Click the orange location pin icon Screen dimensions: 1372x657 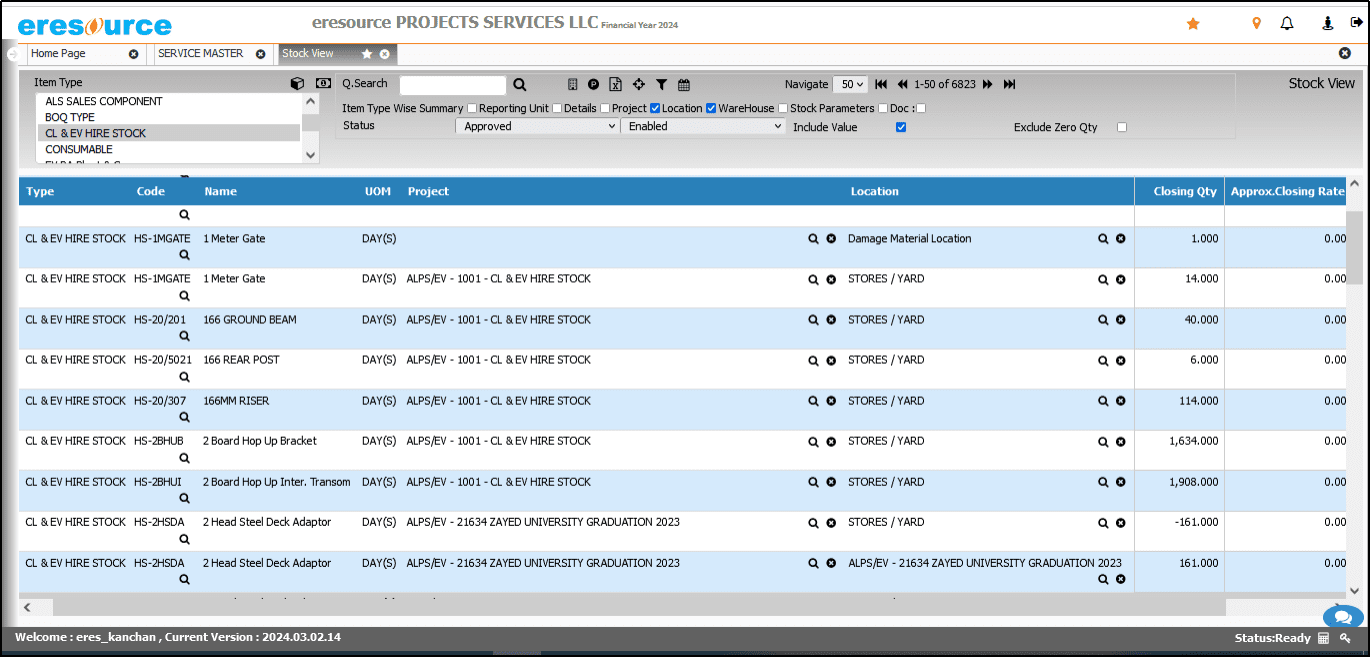[1257, 24]
